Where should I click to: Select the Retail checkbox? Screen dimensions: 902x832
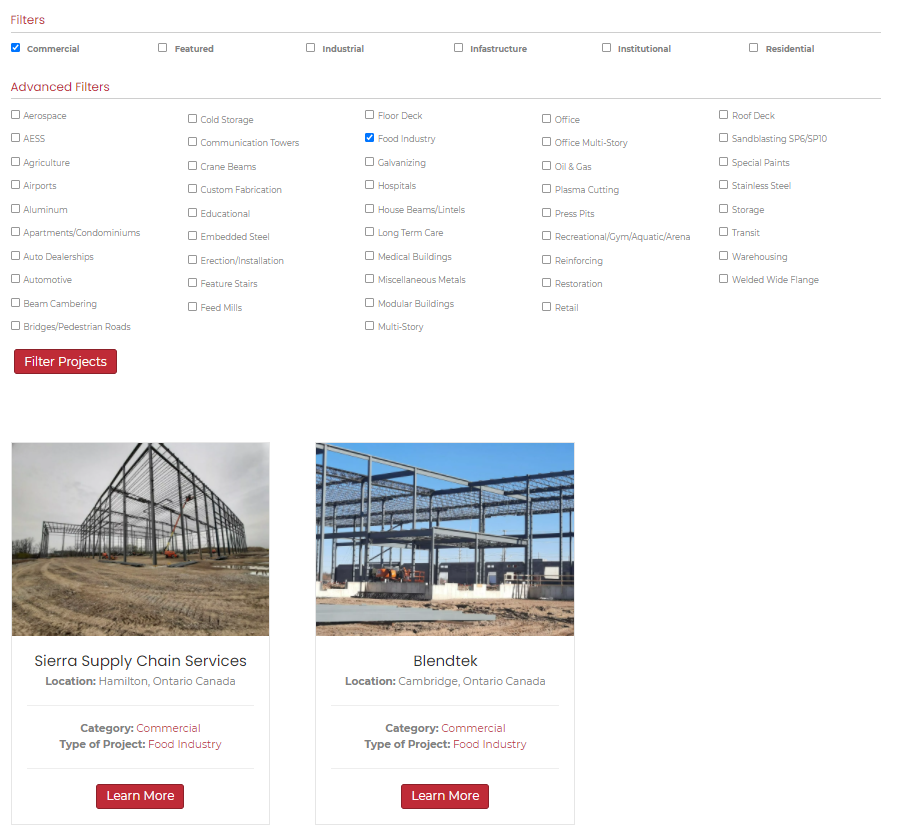point(546,307)
